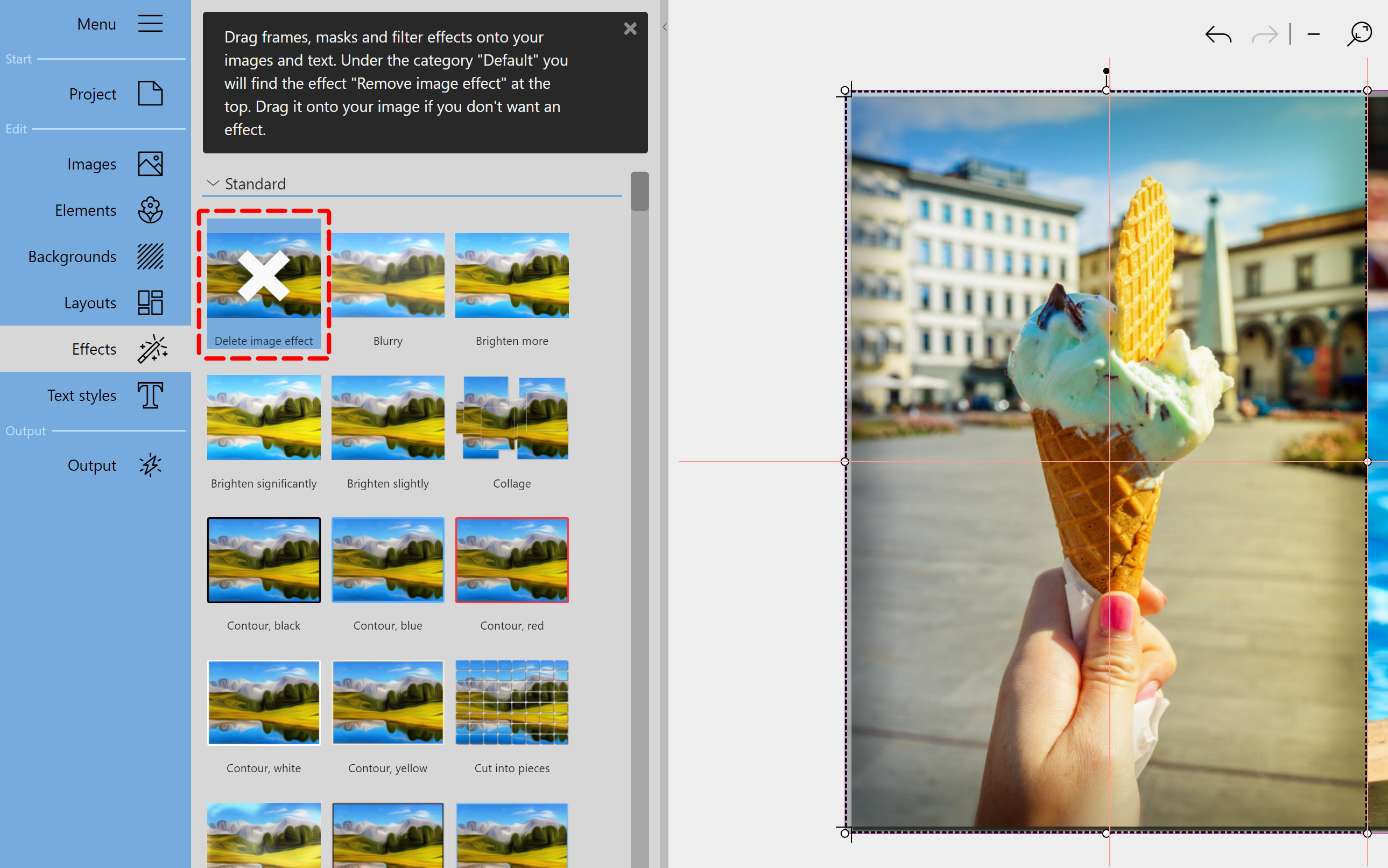
Task: Undo the last action
Action: pyautogui.click(x=1218, y=34)
